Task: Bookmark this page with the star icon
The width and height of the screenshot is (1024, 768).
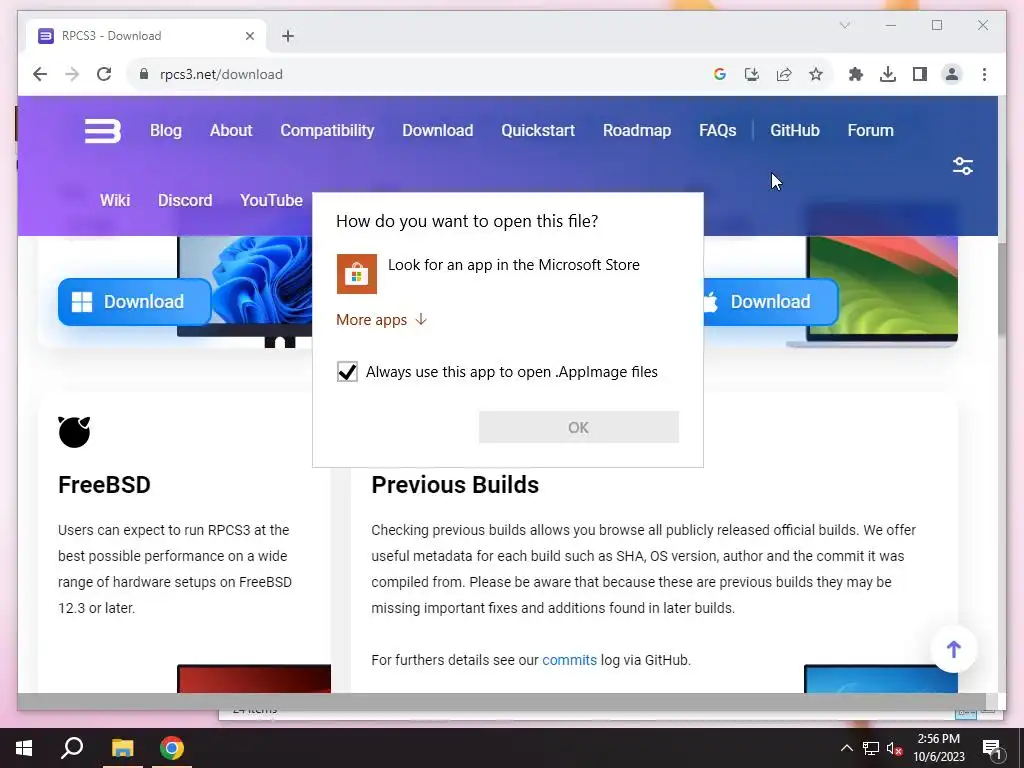Action: coord(816,74)
